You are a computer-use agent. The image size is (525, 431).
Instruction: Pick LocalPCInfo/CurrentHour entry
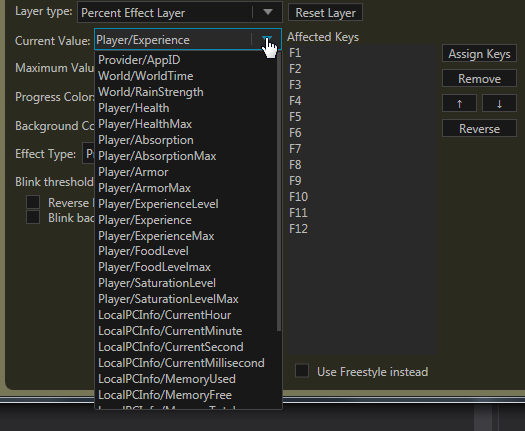[186, 315]
